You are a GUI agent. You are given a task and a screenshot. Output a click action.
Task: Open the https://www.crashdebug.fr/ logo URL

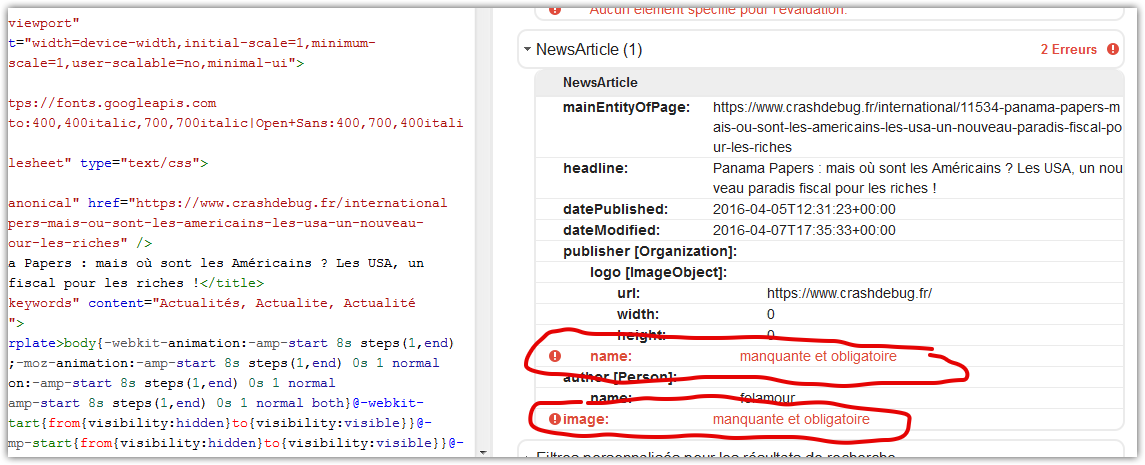pyautogui.click(x=849, y=294)
